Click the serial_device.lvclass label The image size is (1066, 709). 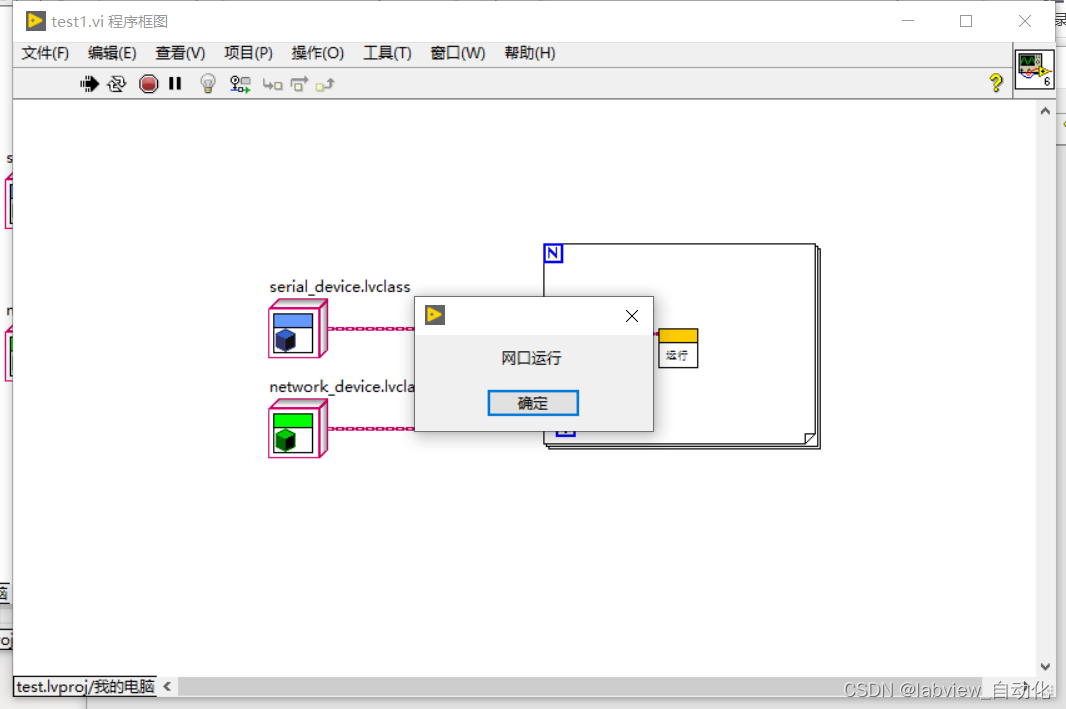(340, 287)
